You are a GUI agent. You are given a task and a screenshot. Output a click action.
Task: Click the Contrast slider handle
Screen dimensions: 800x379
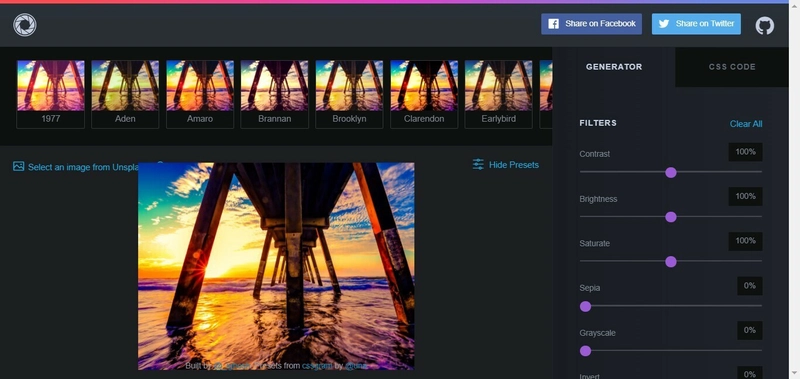tap(671, 172)
